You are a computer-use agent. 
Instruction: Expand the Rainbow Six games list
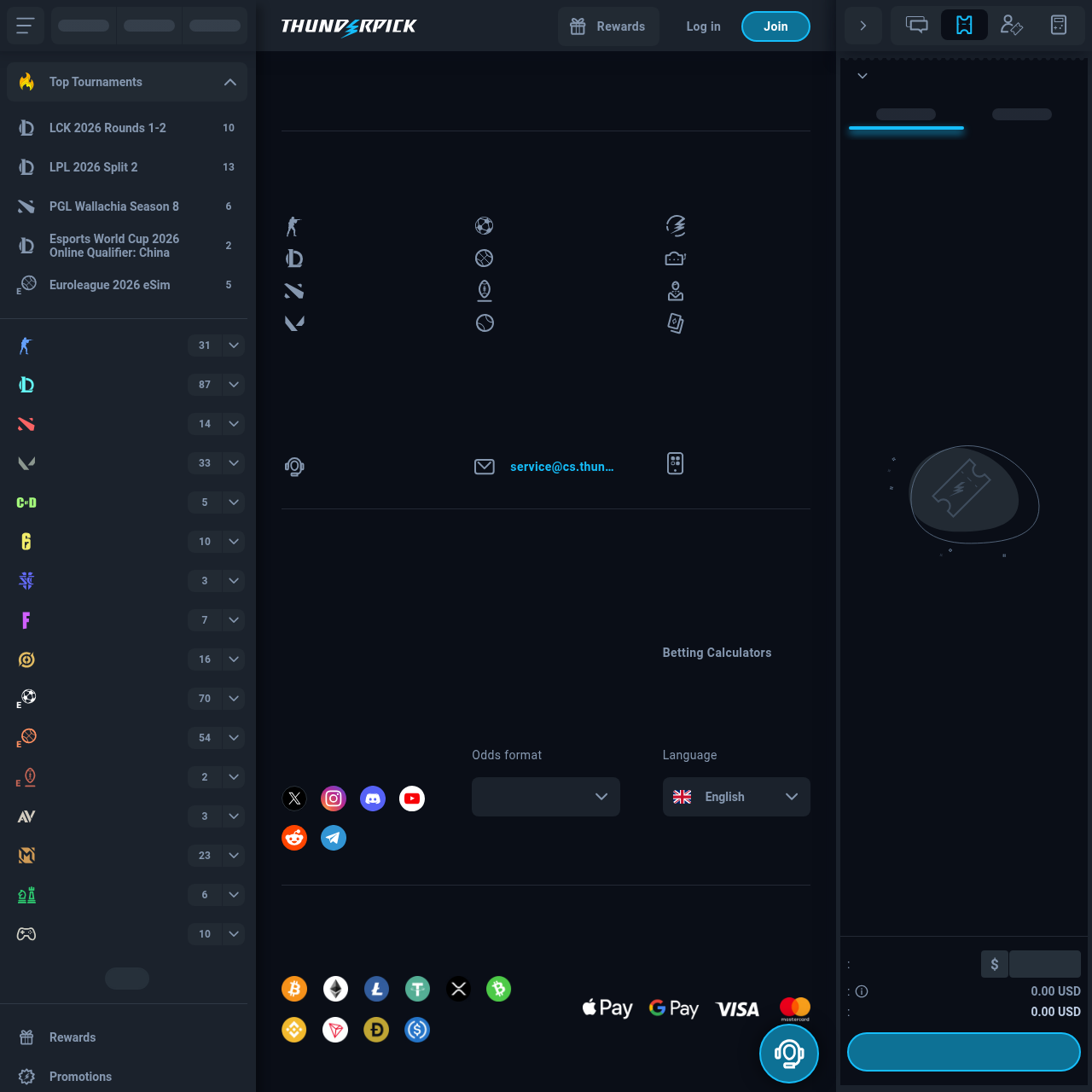click(x=232, y=542)
